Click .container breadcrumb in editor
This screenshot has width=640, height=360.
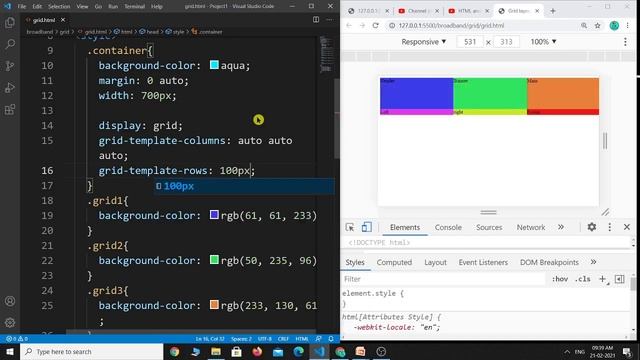(207, 31)
